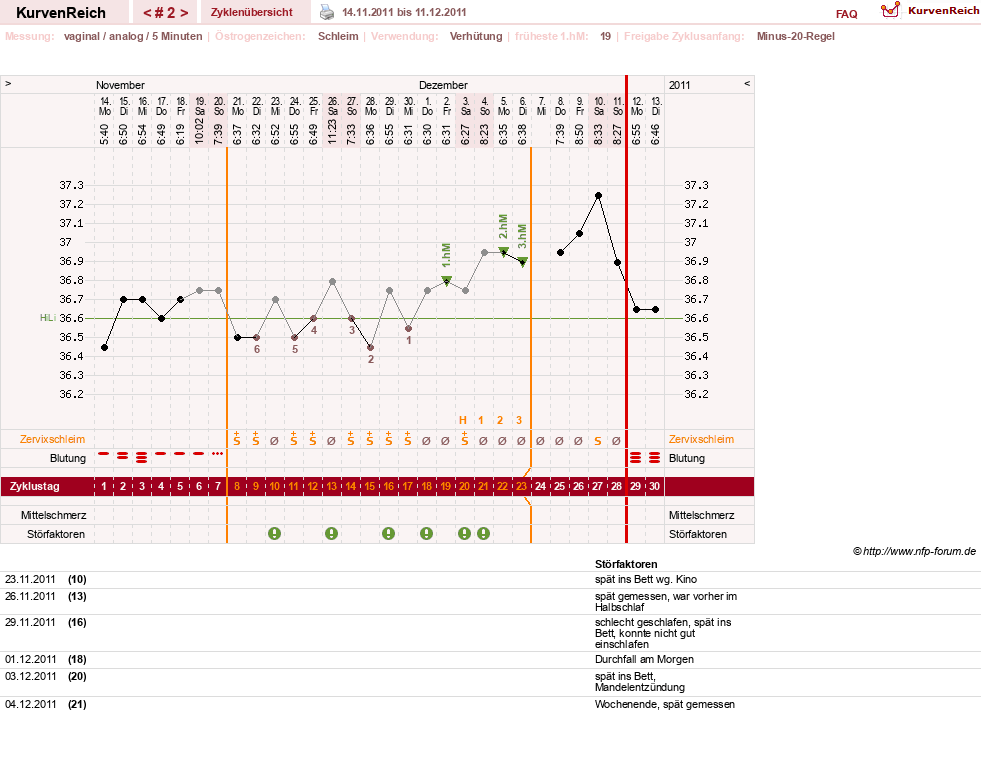
Task: Click the 23.11.2011 row date
Action: (x=30, y=579)
